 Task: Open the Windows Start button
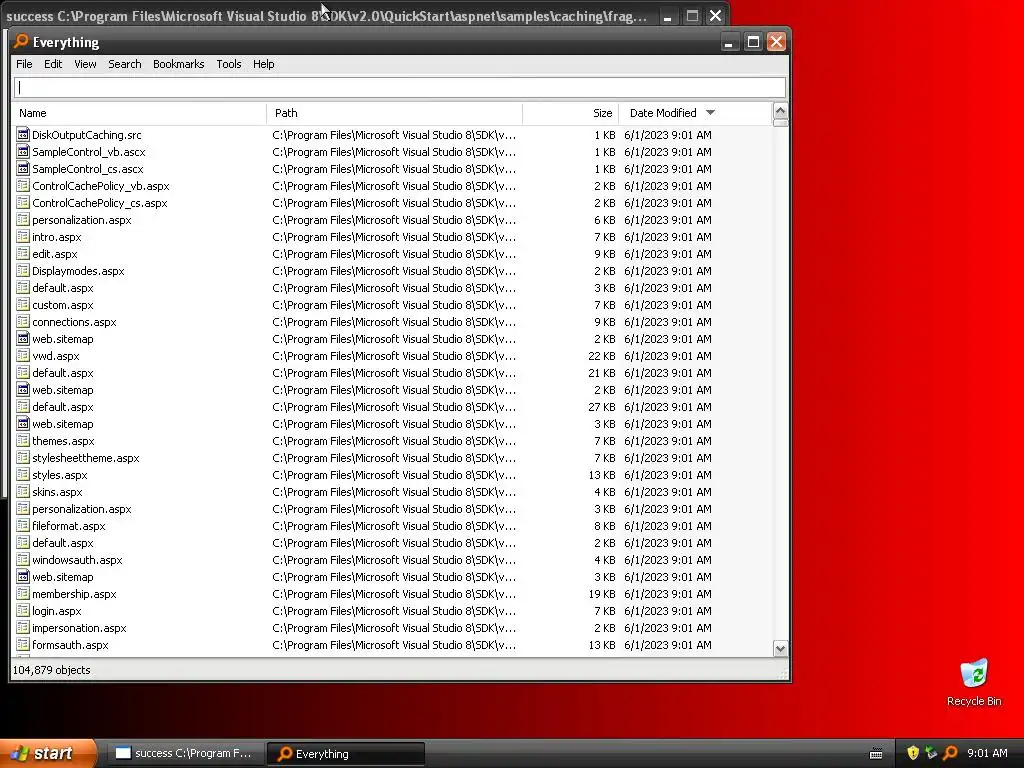(48, 753)
